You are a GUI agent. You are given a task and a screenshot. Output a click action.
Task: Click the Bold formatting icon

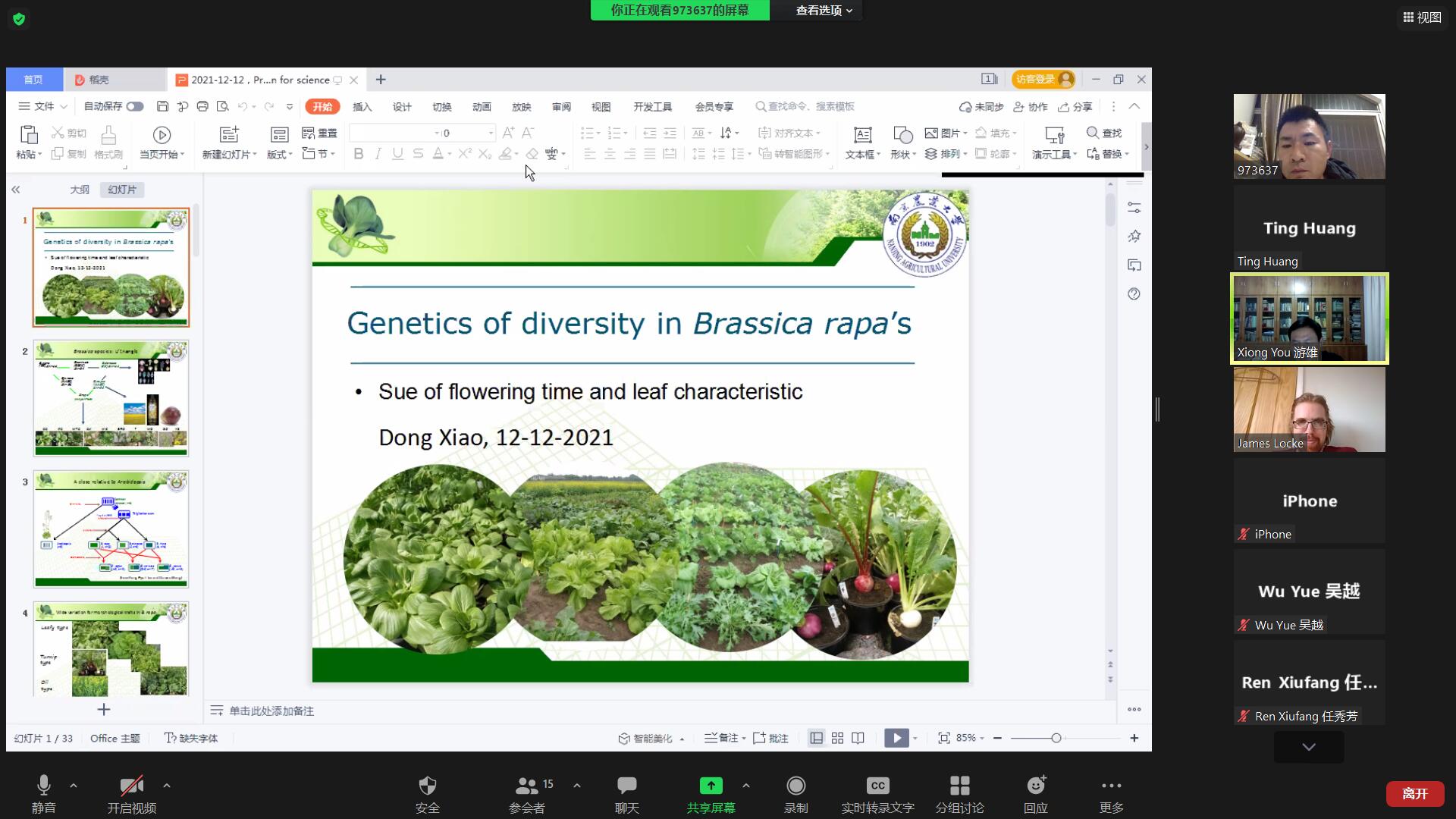point(359,154)
